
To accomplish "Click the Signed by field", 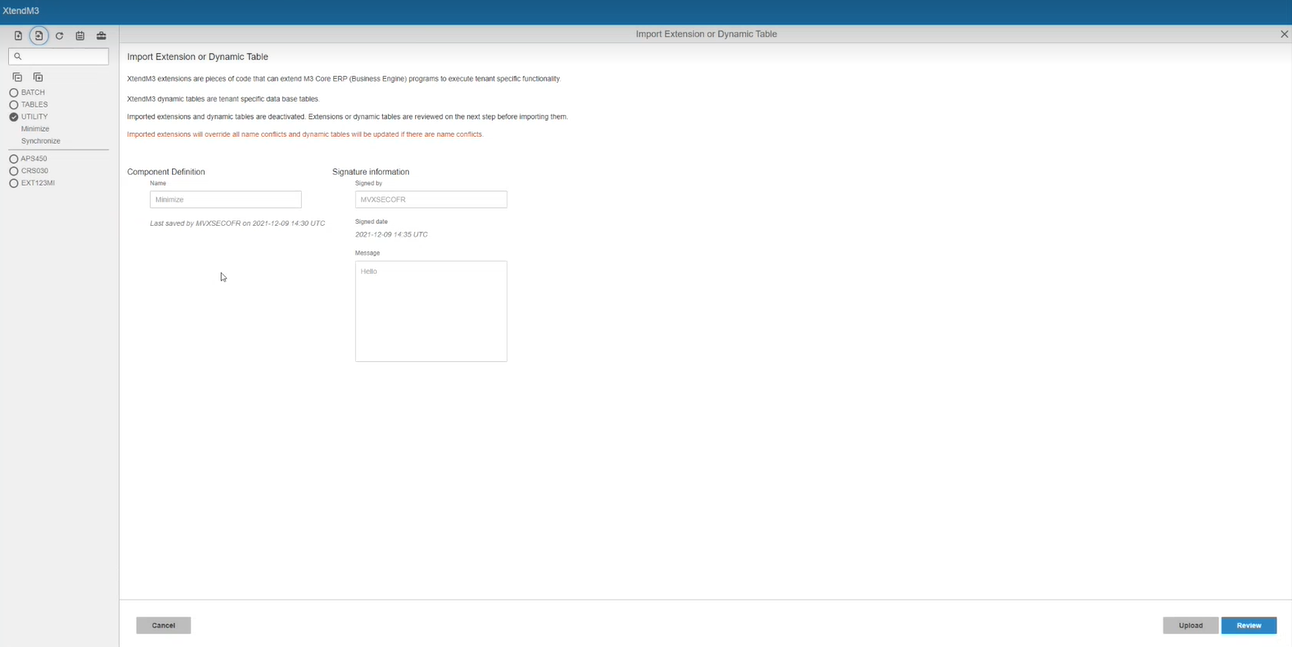I will 431,200.
